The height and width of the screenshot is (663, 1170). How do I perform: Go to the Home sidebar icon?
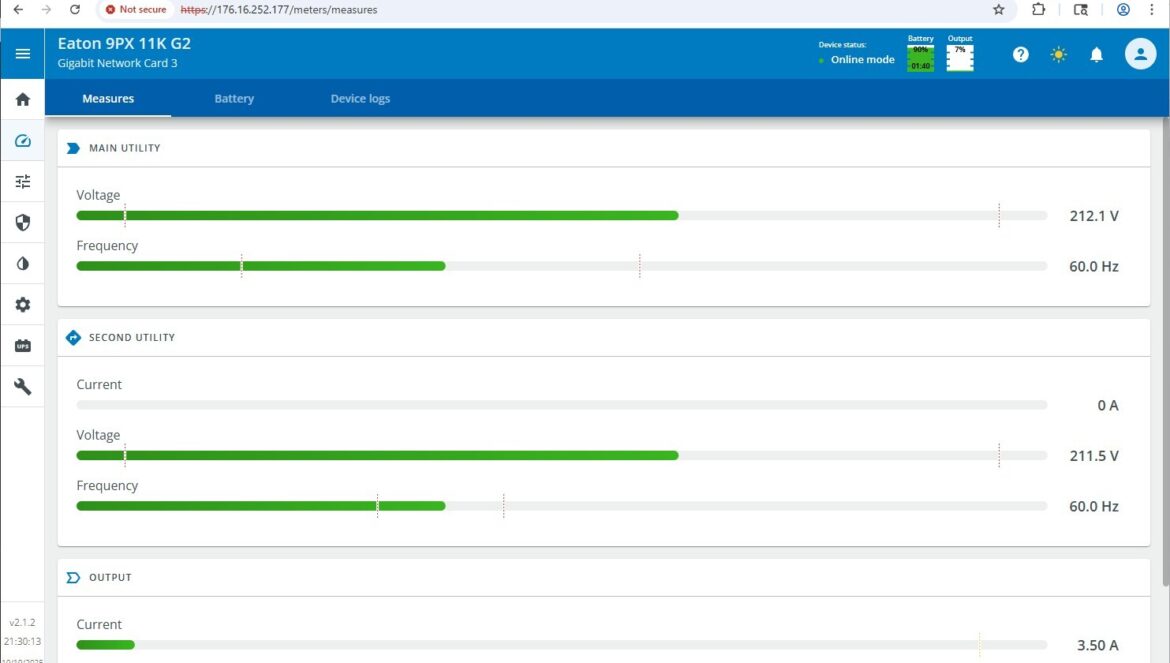coord(22,100)
